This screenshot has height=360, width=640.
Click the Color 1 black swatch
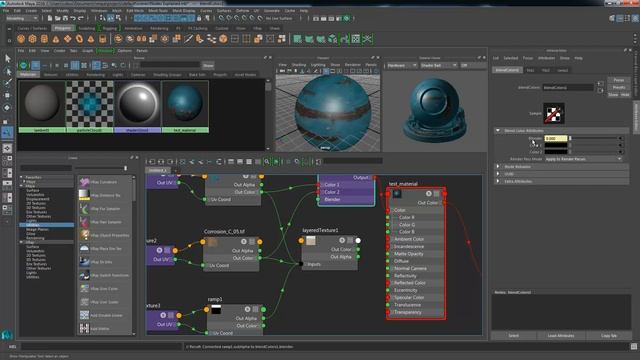(x=556, y=145)
